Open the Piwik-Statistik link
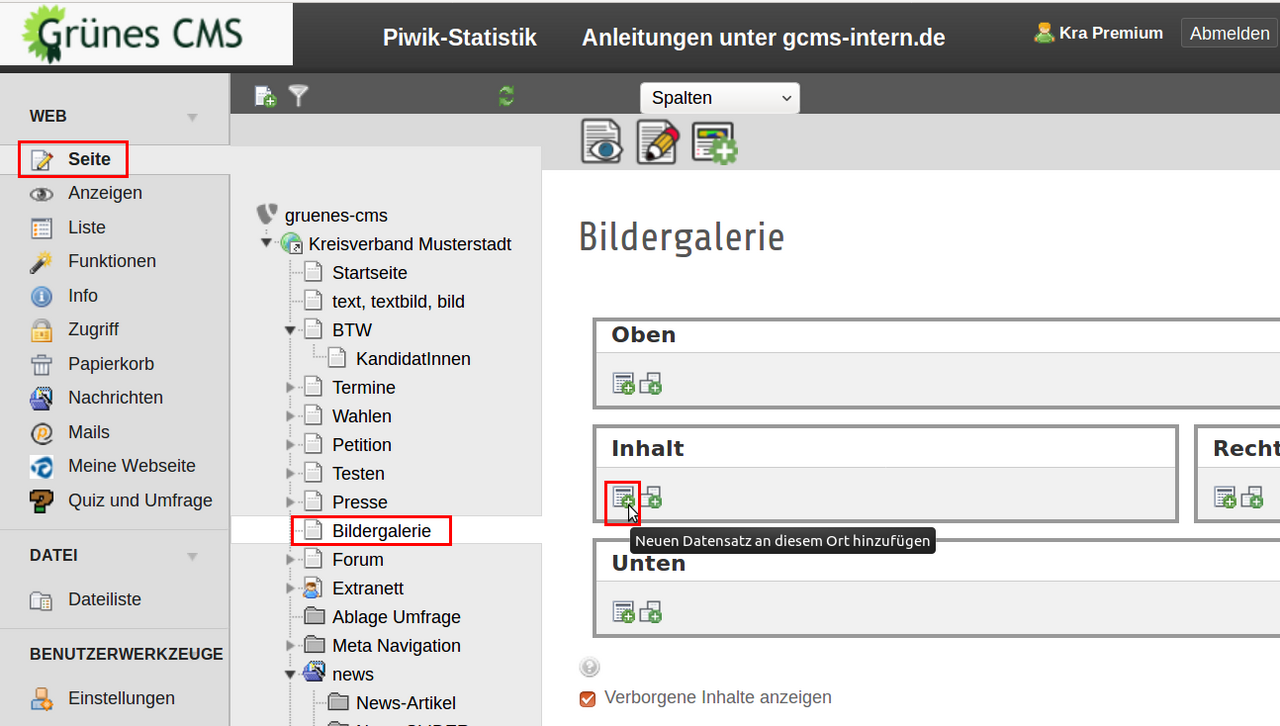Screen dimensions: 1280x726 (459, 38)
